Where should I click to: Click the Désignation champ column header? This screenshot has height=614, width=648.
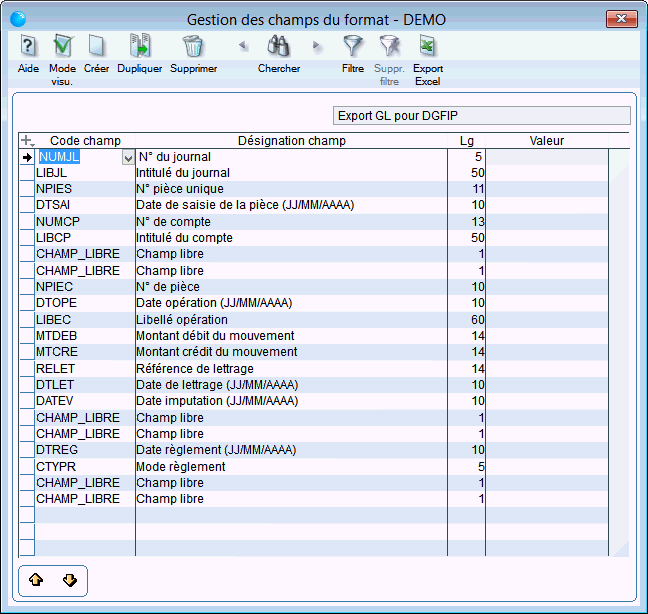pos(291,141)
